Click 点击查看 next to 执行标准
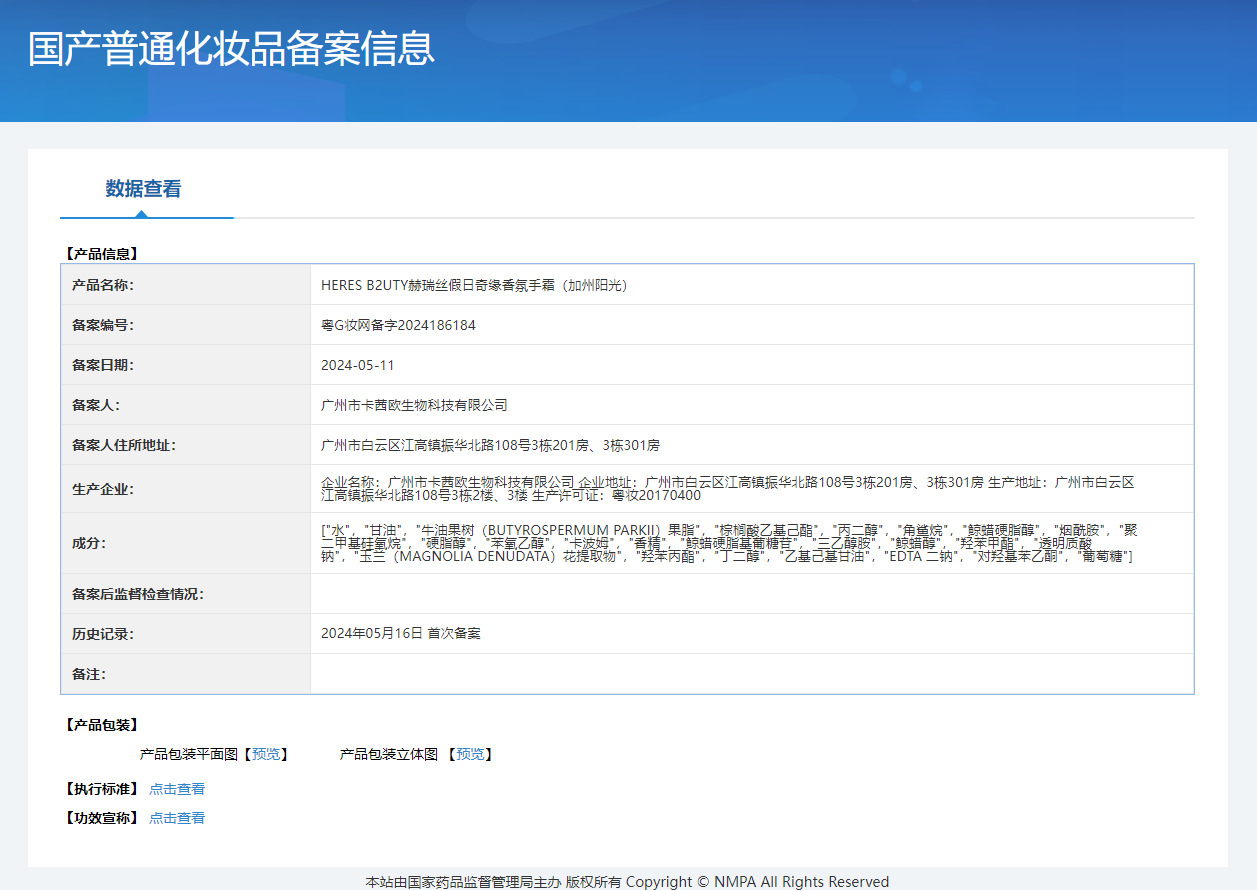The image size is (1257, 890). coord(177,789)
